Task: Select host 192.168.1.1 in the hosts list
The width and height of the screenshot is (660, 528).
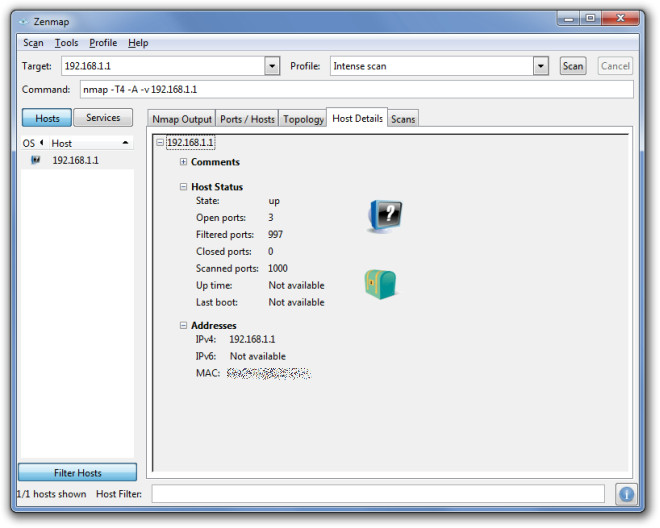Action: point(77,160)
